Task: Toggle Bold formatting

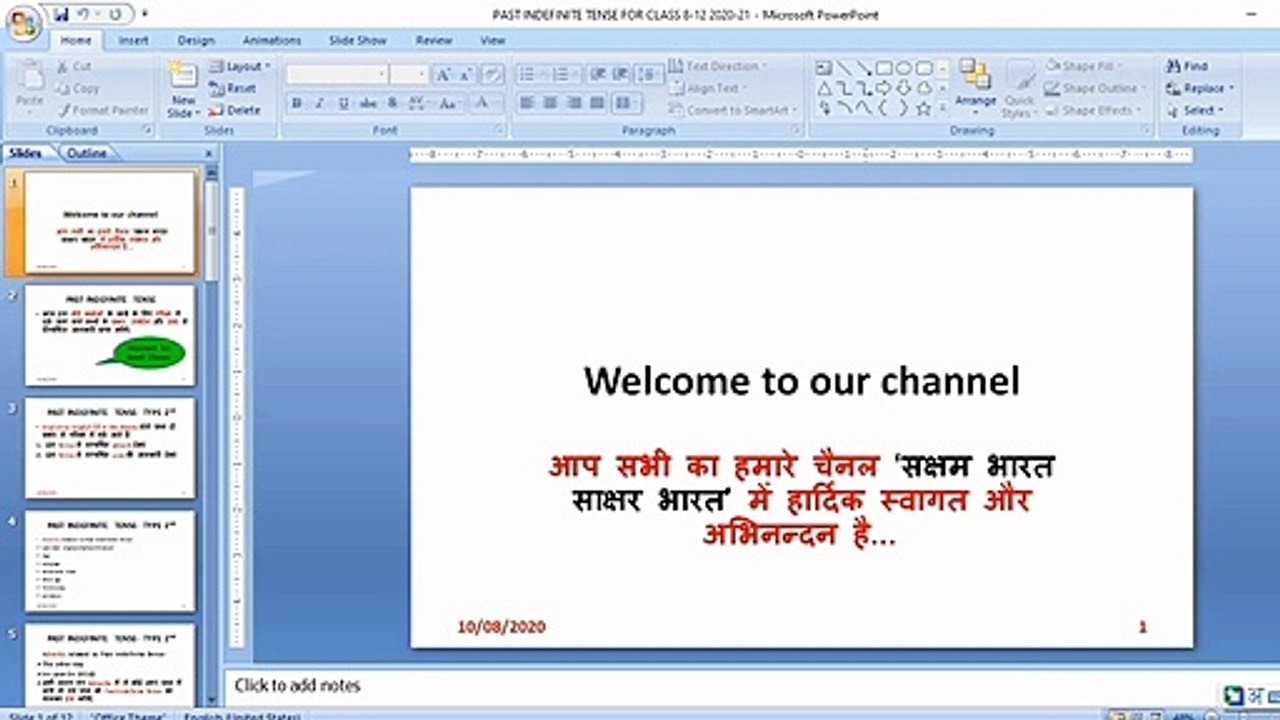Action: point(297,103)
